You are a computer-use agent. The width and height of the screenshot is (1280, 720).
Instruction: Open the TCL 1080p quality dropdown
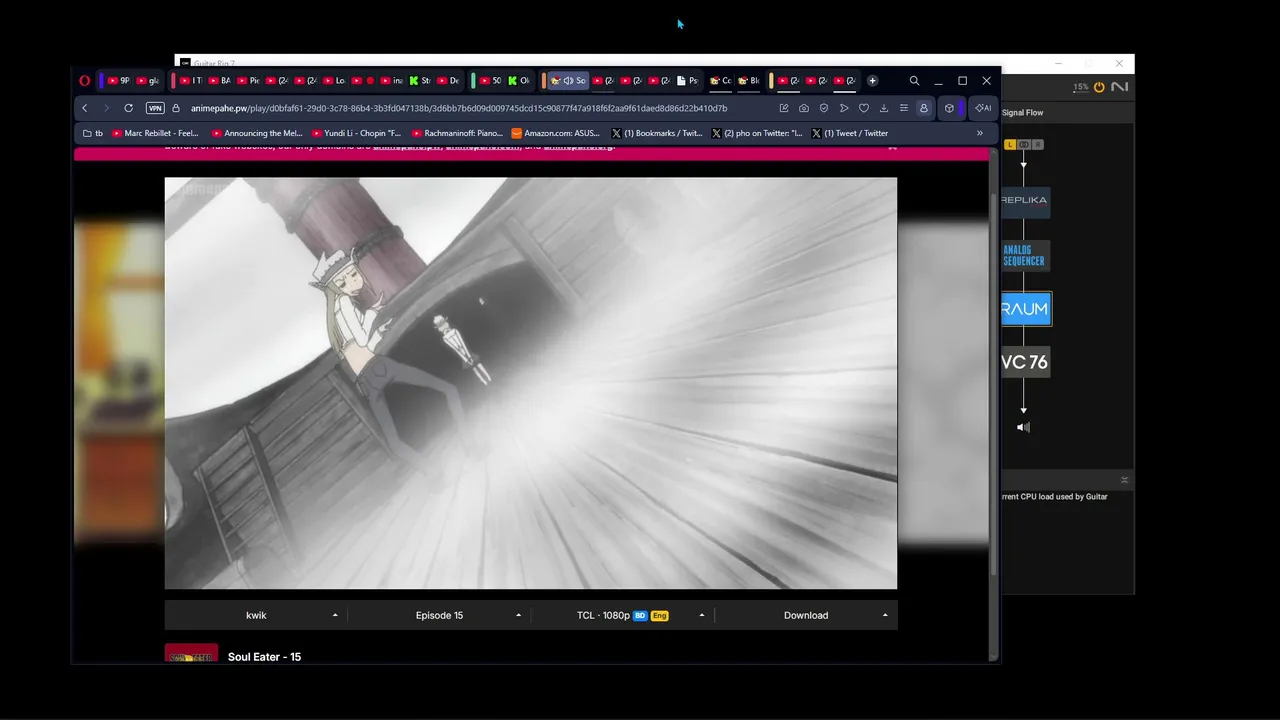(622, 615)
